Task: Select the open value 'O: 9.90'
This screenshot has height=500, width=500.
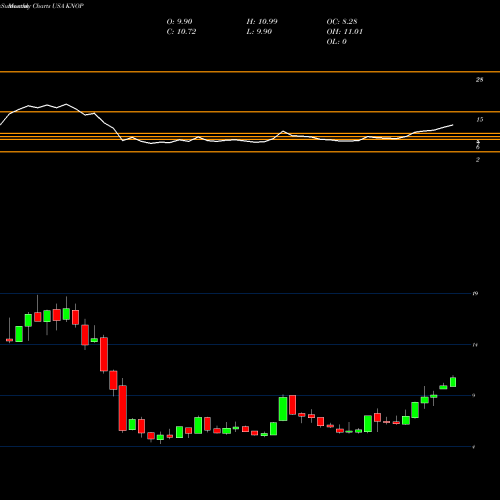Action: coord(179,21)
